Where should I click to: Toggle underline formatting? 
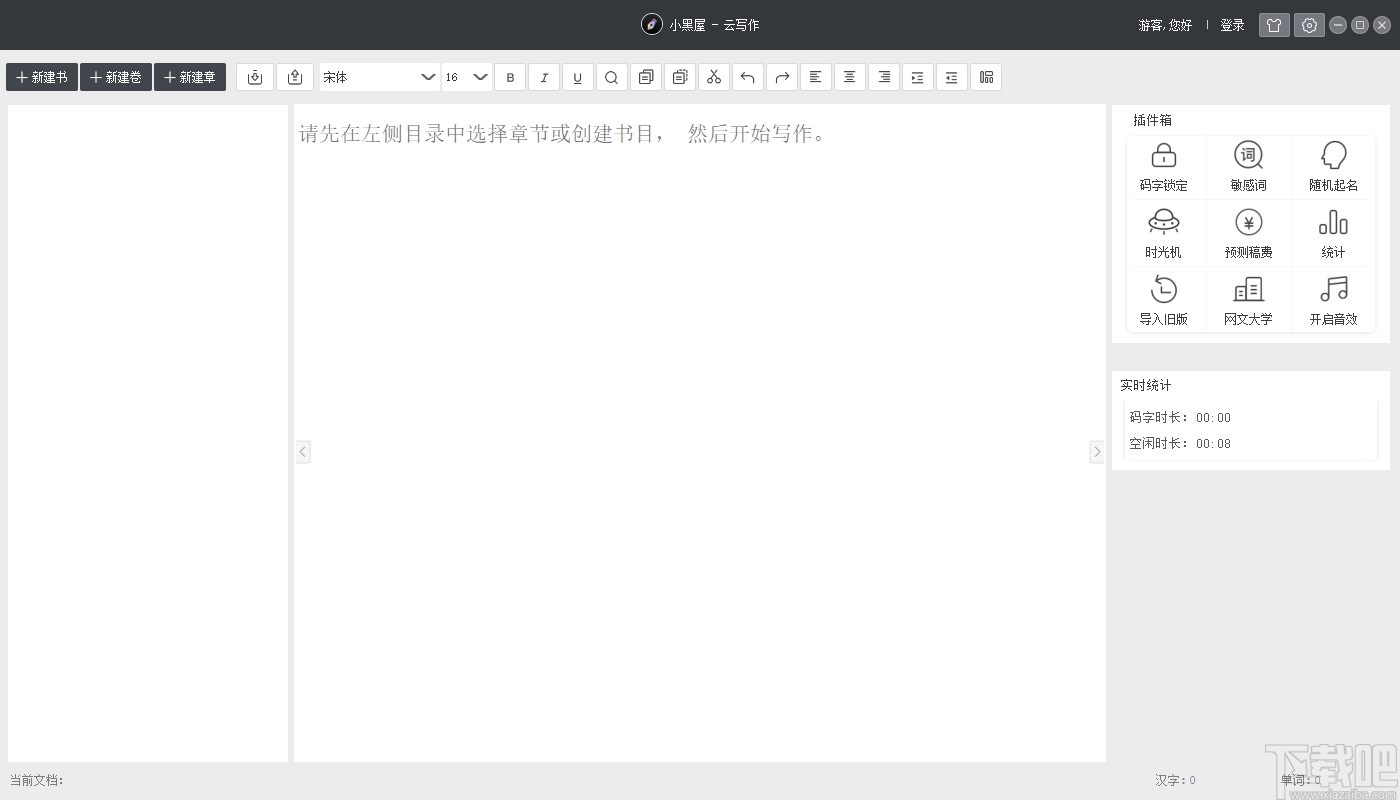[x=578, y=77]
